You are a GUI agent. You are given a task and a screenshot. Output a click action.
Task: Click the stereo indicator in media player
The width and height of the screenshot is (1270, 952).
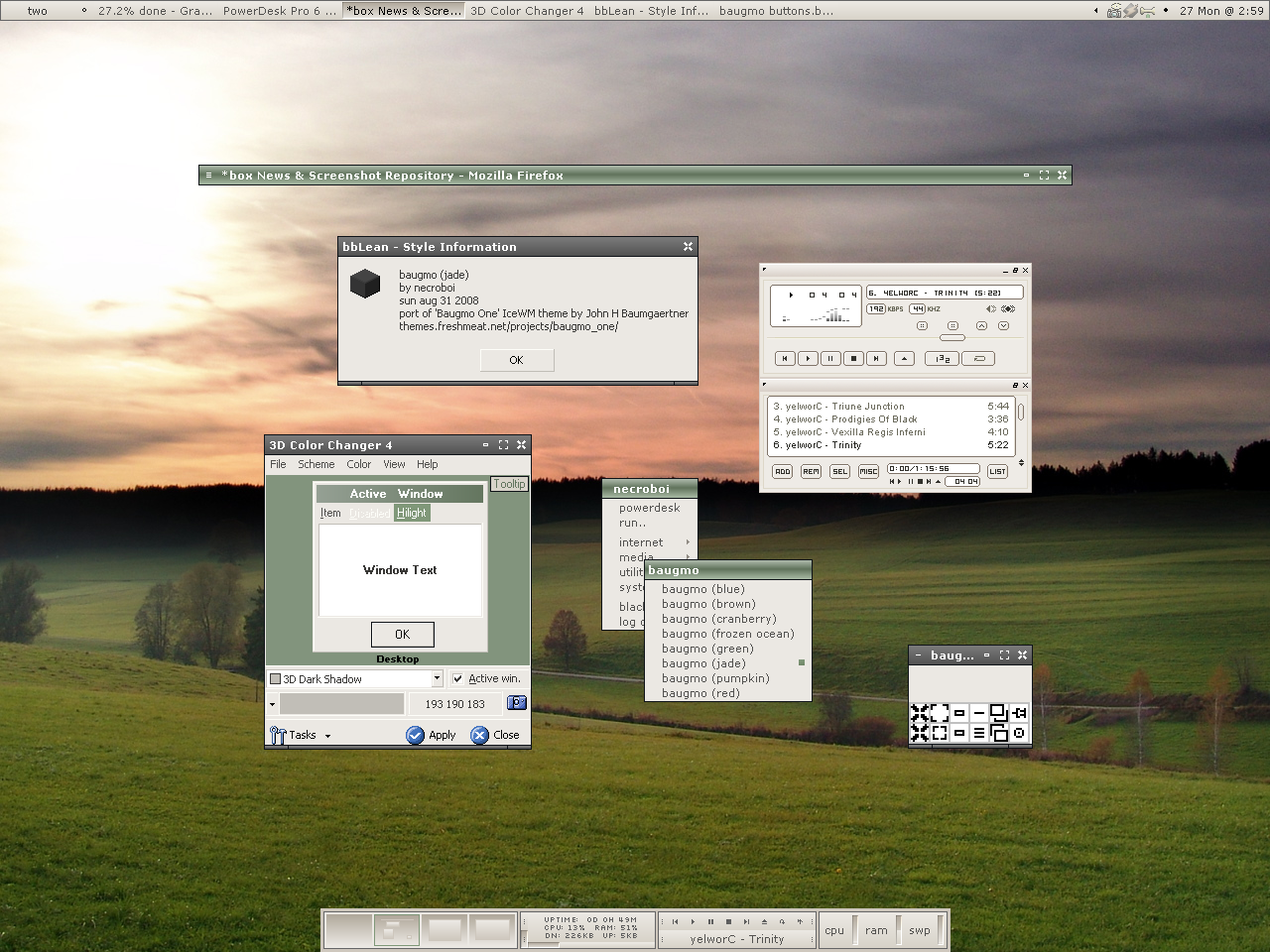pyautogui.click(x=1008, y=308)
